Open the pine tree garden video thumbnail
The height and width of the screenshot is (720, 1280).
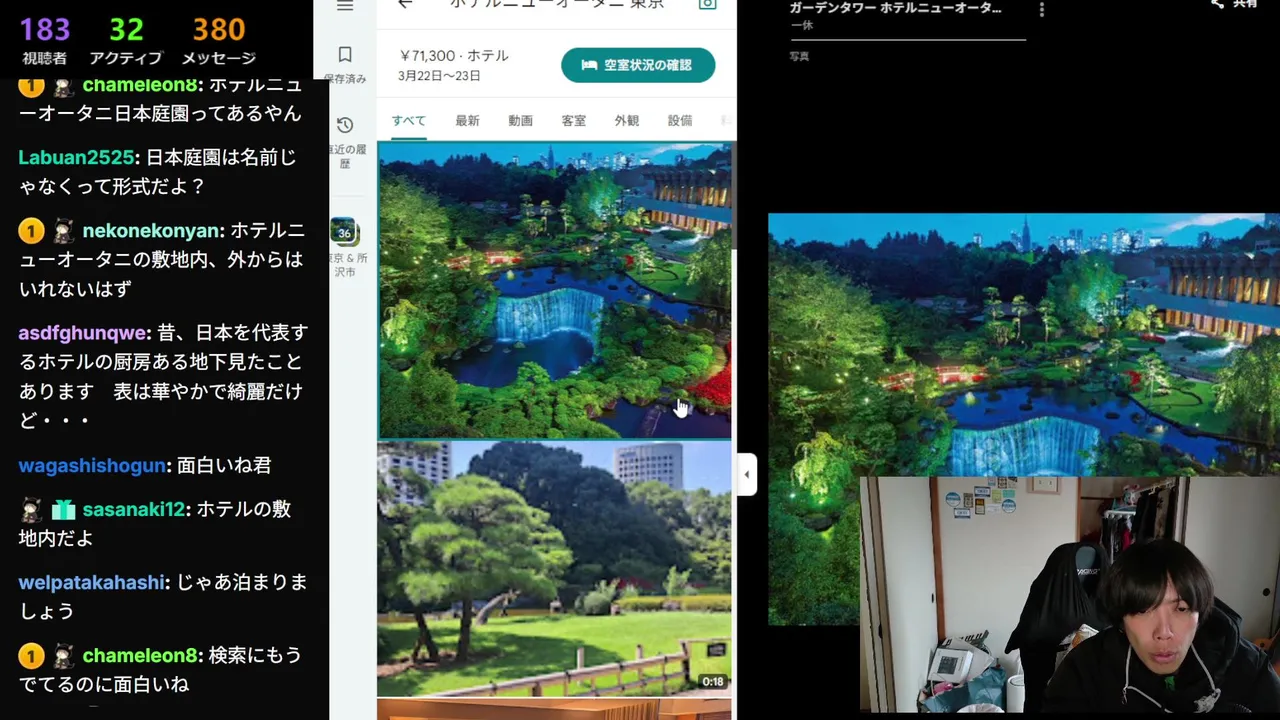554,568
